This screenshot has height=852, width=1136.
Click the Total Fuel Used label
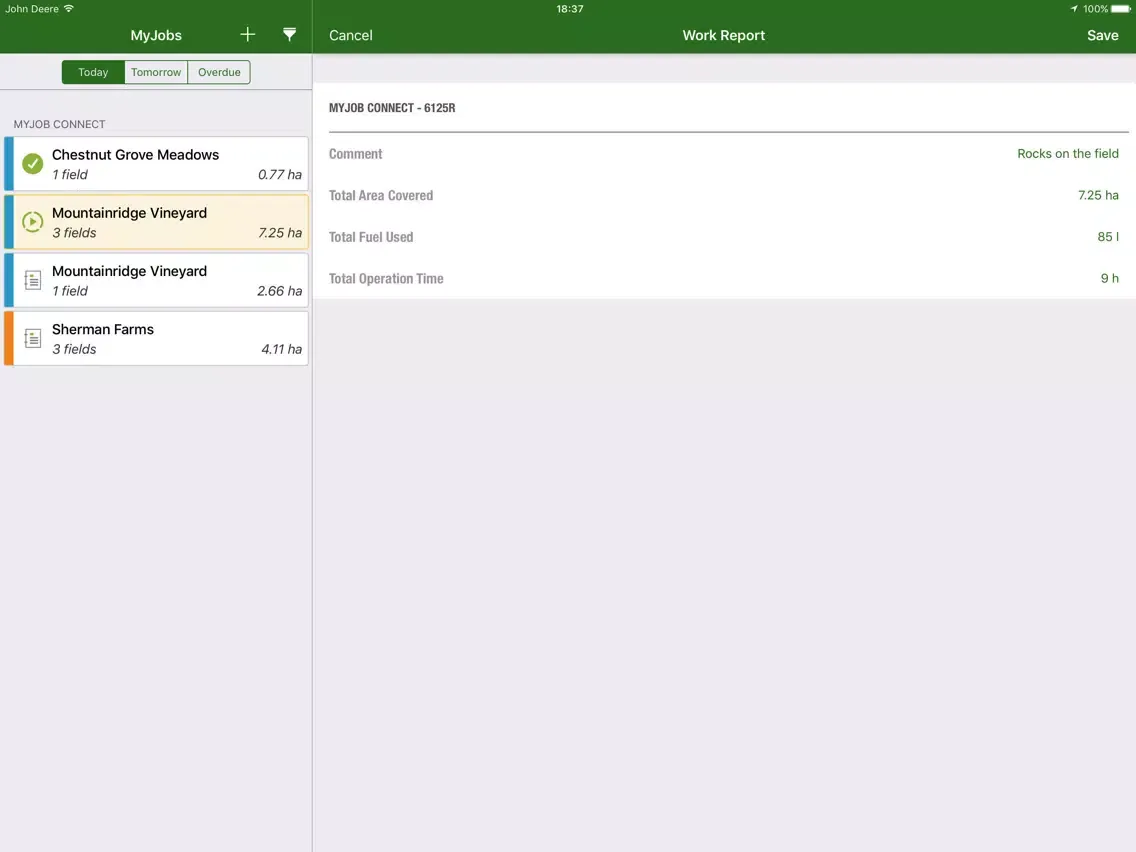371,237
